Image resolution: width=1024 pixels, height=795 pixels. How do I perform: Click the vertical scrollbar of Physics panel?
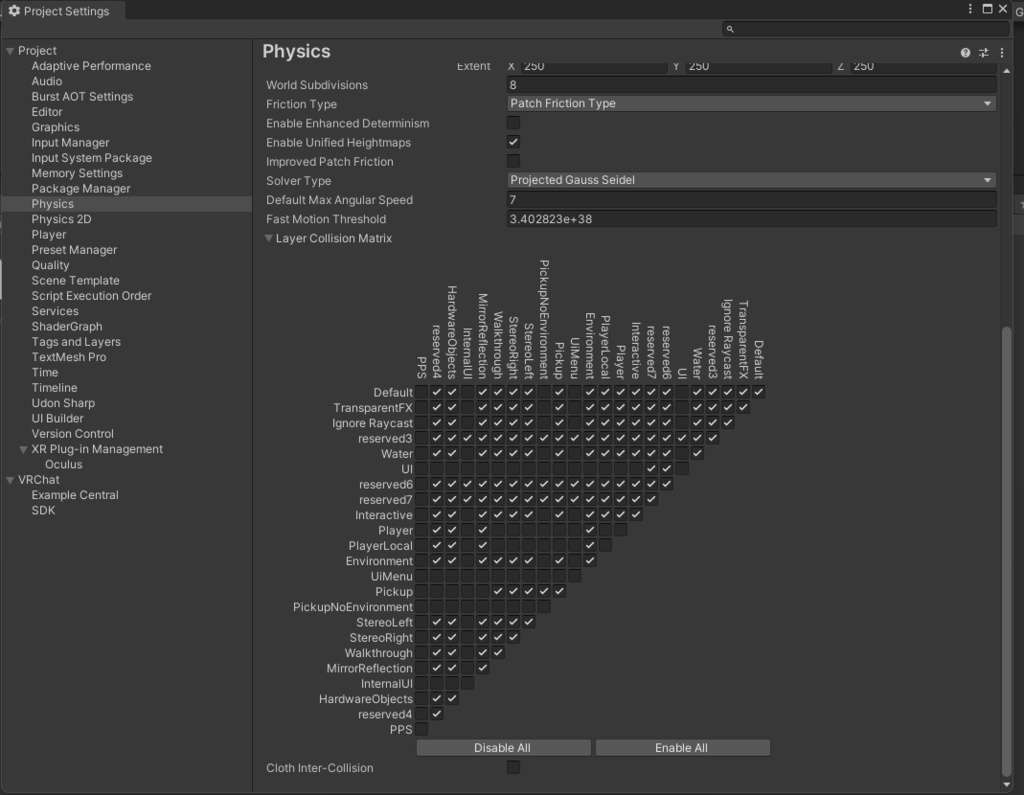tap(1006, 552)
